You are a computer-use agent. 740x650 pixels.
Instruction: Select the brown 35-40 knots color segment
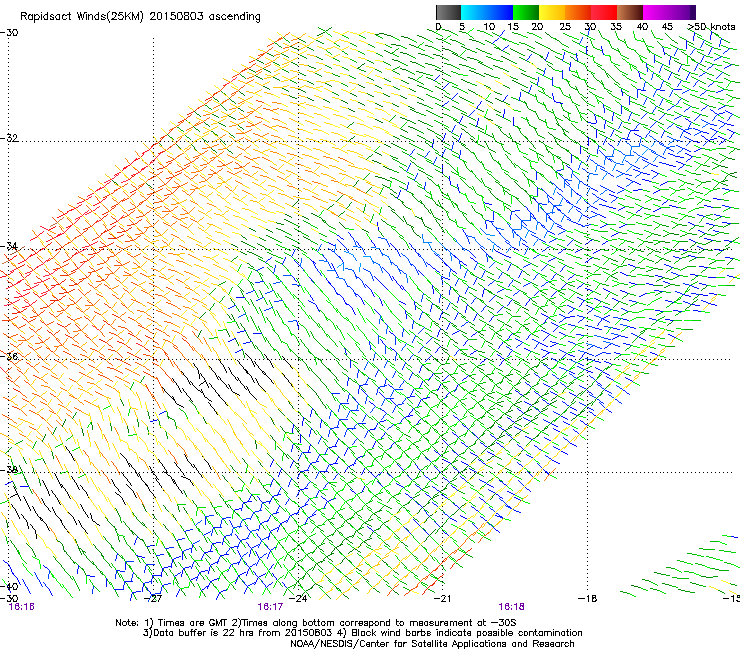(x=630, y=12)
